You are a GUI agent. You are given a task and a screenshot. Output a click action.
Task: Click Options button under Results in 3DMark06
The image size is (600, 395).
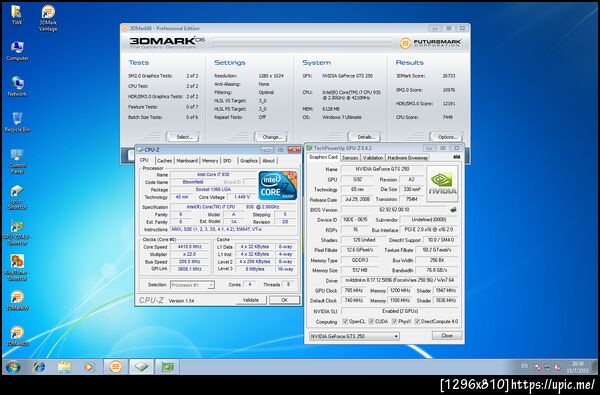(x=446, y=137)
